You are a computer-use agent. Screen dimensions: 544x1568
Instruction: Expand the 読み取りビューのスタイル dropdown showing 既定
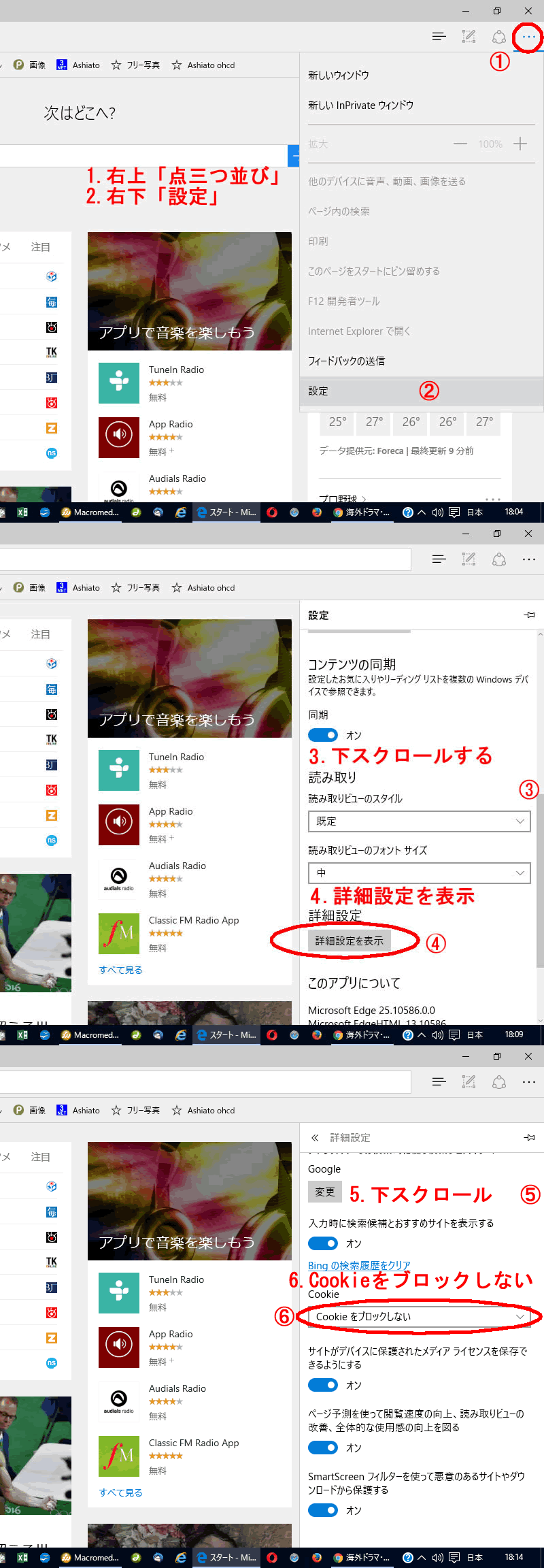pyautogui.click(x=419, y=821)
